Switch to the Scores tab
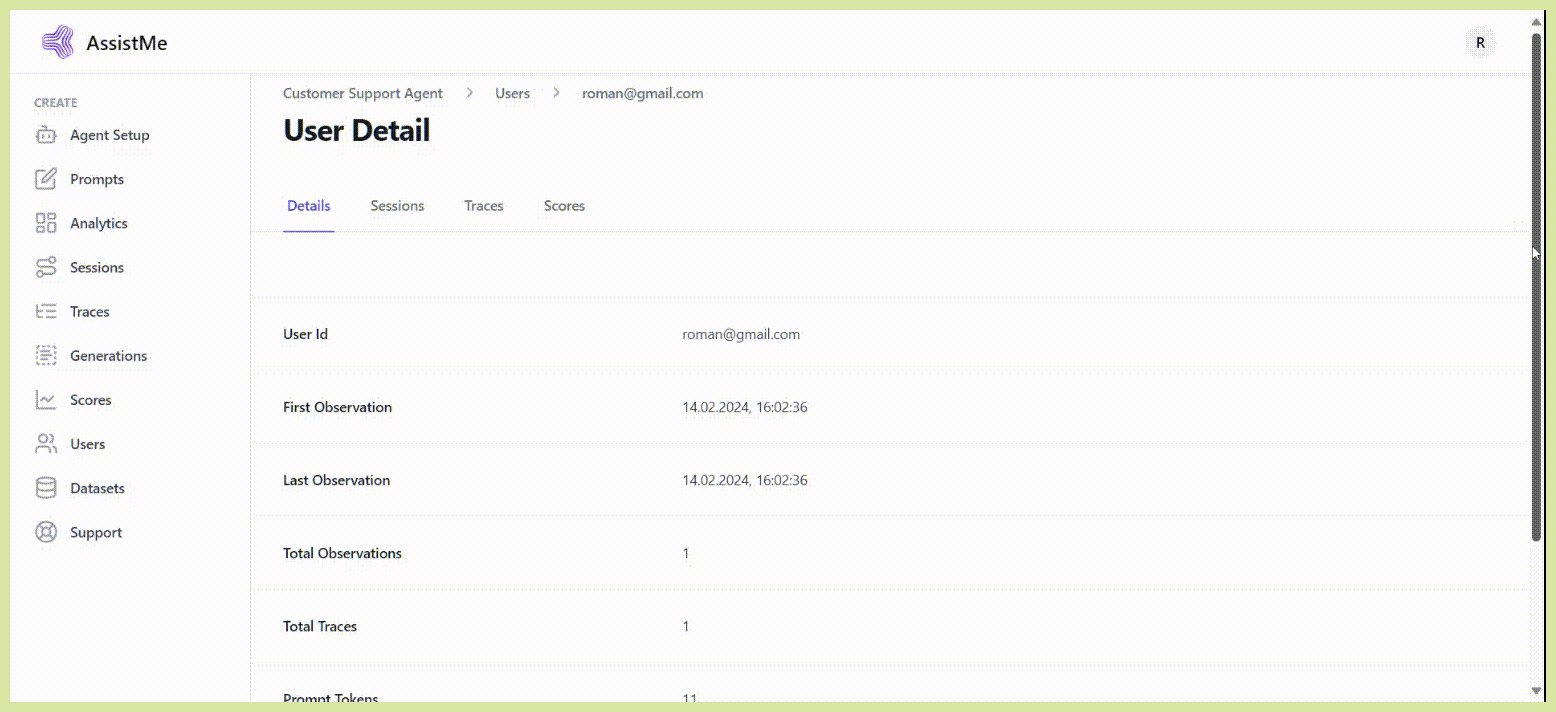 [x=564, y=206]
